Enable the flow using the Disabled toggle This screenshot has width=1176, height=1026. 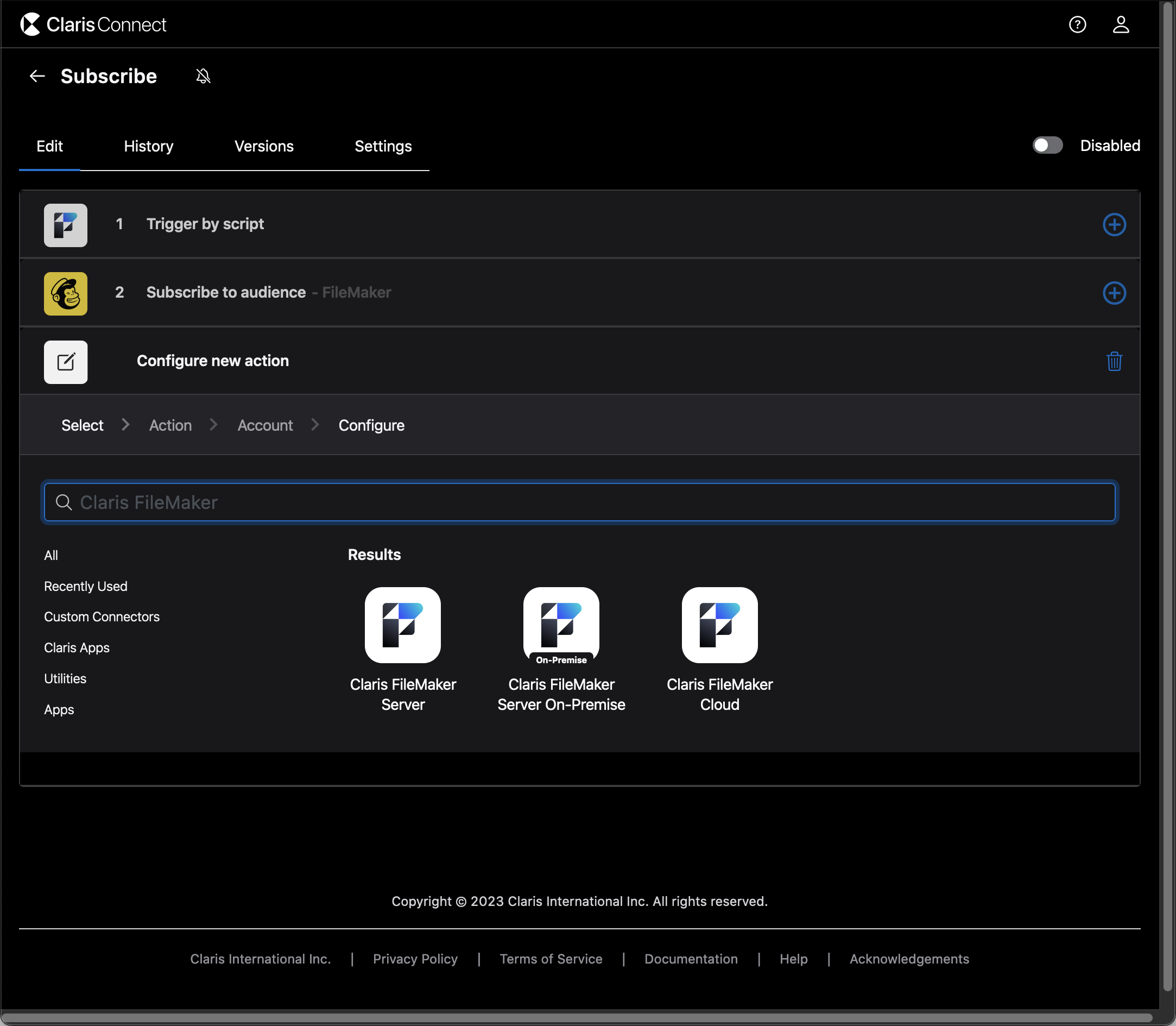(1047, 146)
